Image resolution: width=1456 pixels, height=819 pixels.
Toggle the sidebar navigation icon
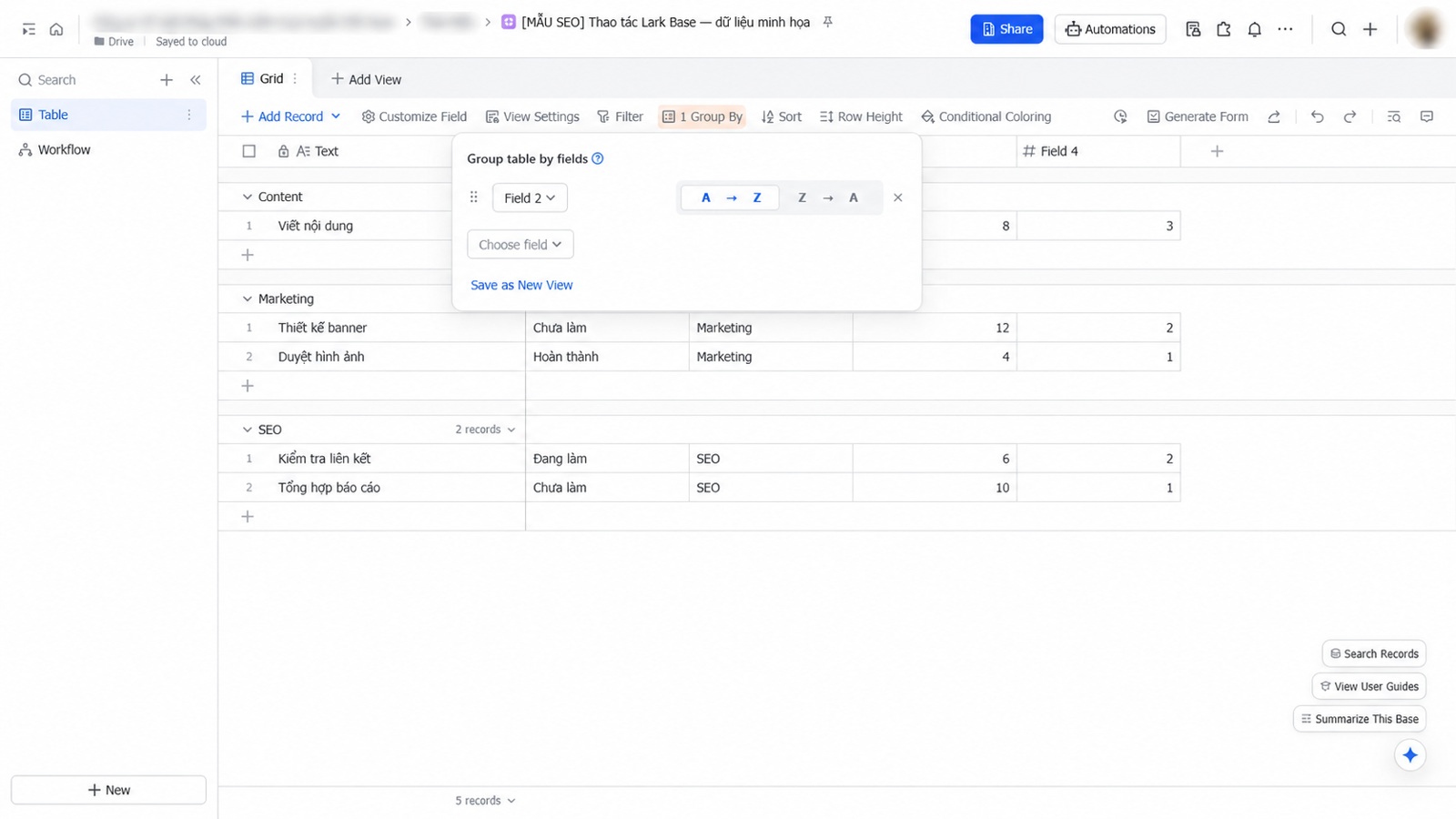pyautogui.click(x=28, y=29)
